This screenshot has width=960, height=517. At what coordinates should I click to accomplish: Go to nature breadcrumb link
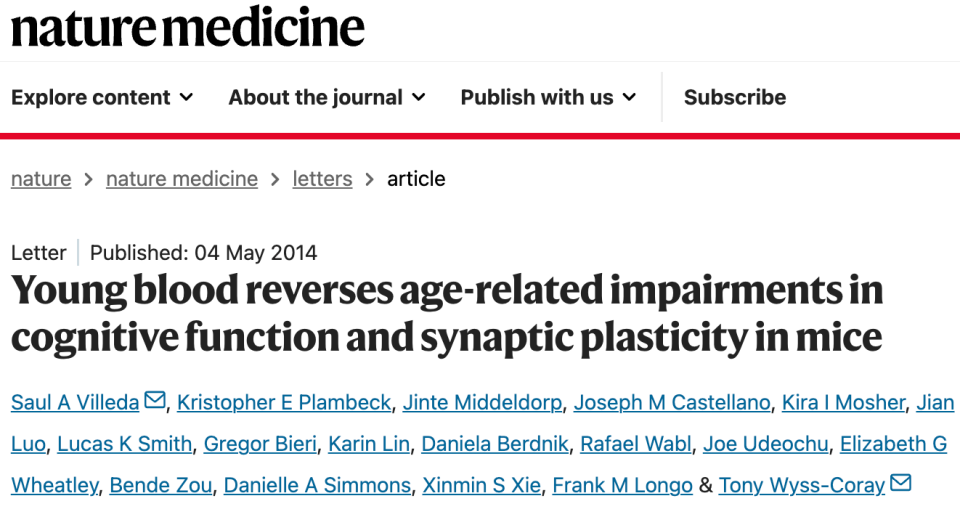coord(41,179)
